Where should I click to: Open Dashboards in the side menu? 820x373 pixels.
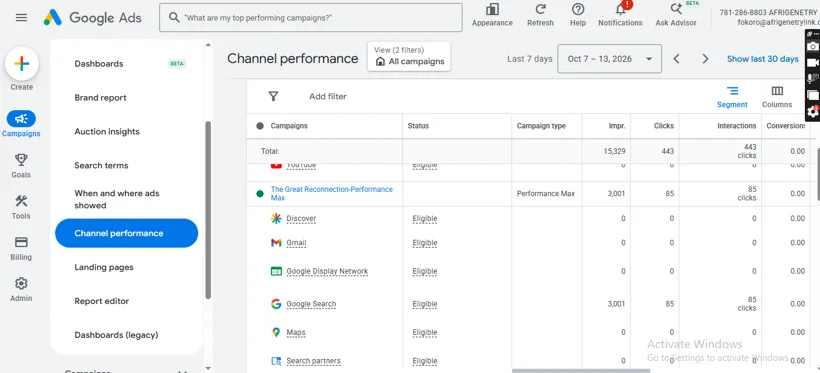[99, 64]
